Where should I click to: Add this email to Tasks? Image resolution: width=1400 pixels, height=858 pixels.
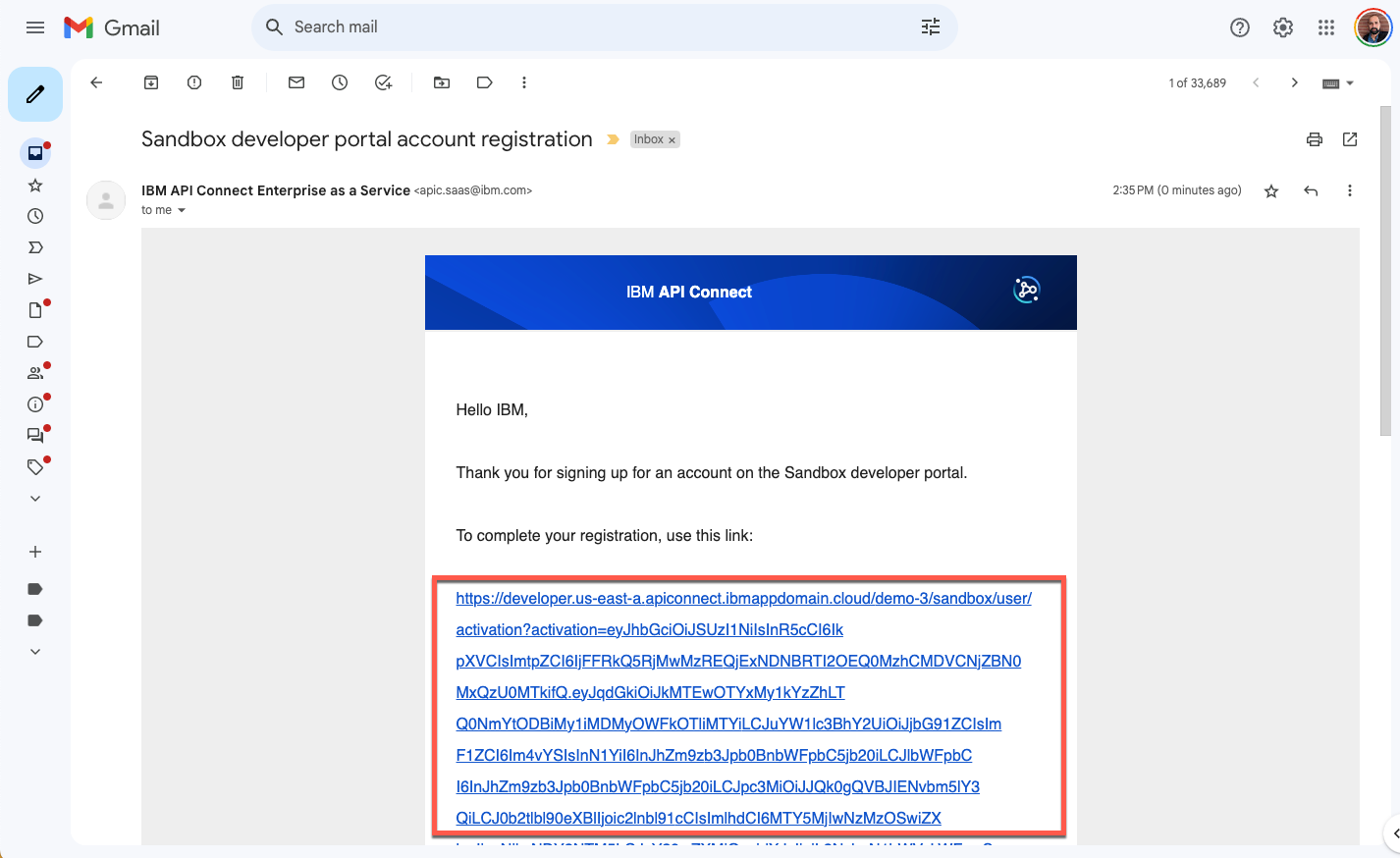tap(384, 83)
